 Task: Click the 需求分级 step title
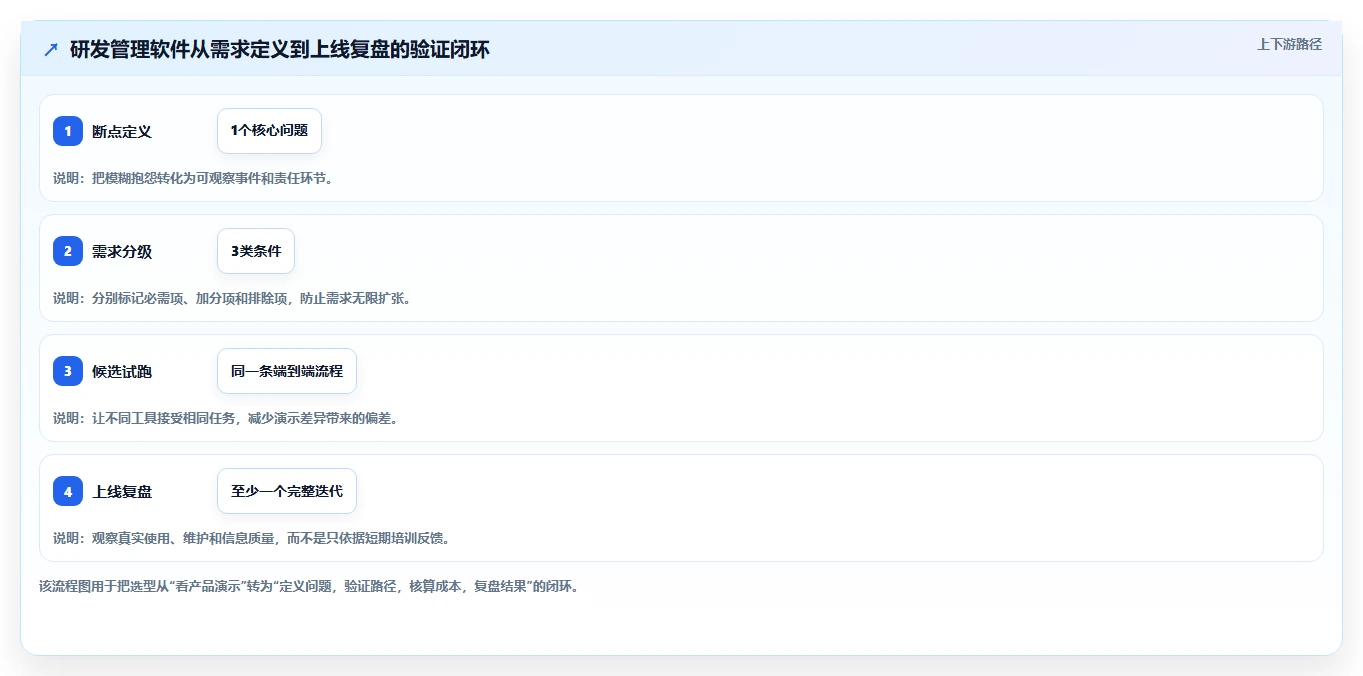[x=122, y=251]
